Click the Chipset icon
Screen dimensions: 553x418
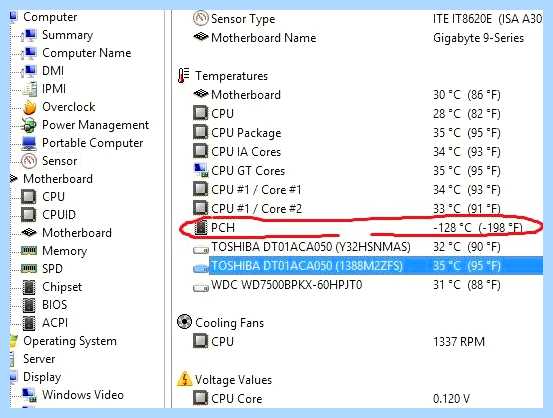pos(29,287)
